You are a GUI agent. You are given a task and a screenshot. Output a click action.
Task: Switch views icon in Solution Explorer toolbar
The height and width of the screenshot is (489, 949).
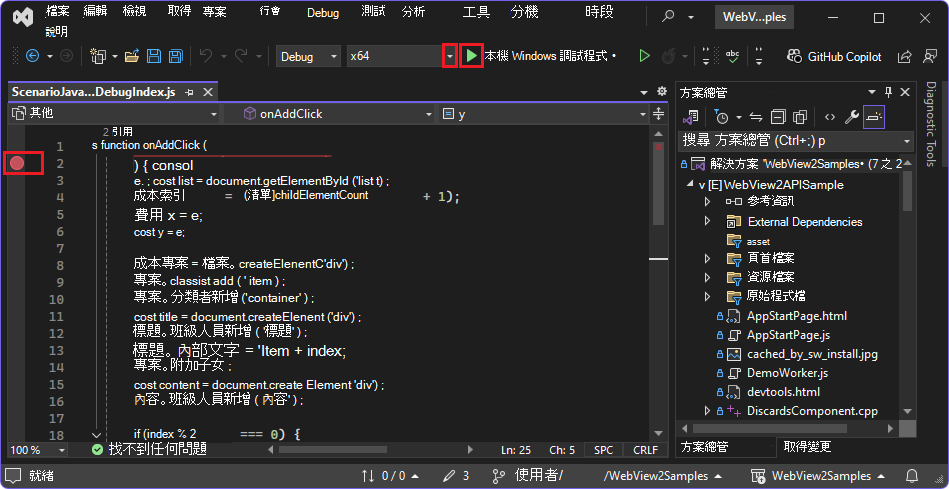693,117
